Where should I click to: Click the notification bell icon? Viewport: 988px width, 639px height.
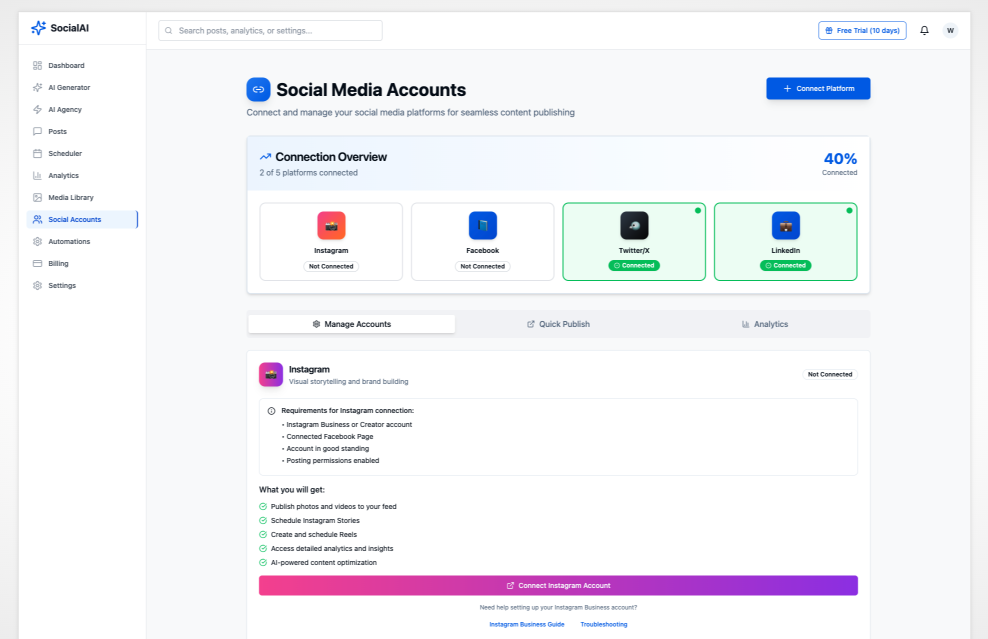pos(924,30)
